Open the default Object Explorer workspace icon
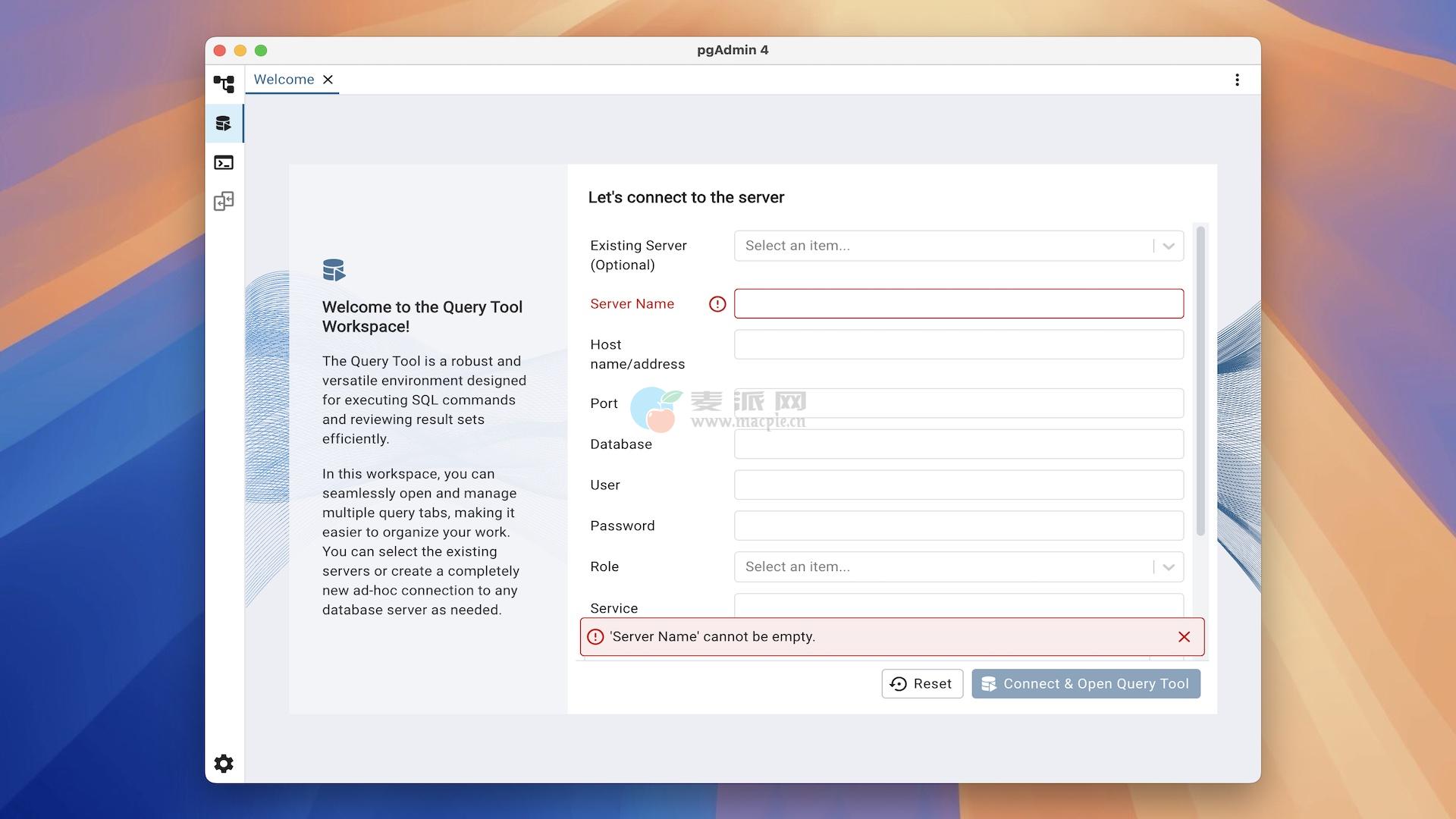 tap(224, 83)
